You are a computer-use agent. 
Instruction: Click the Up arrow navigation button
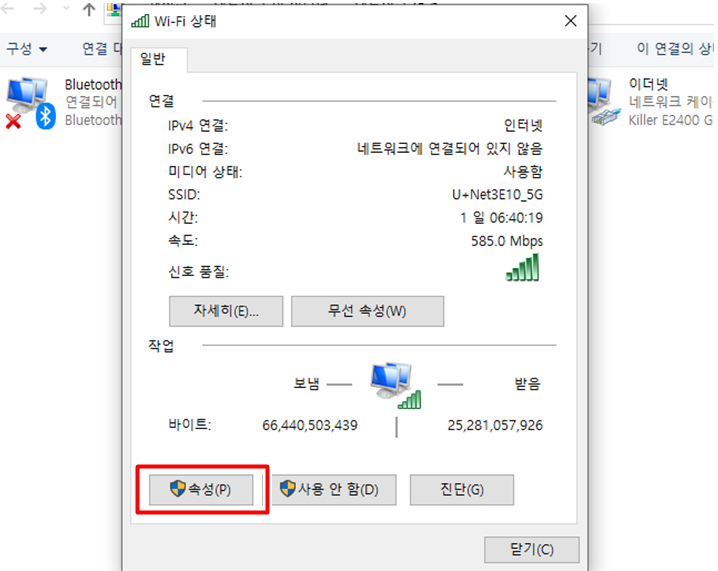pos(89,9)
